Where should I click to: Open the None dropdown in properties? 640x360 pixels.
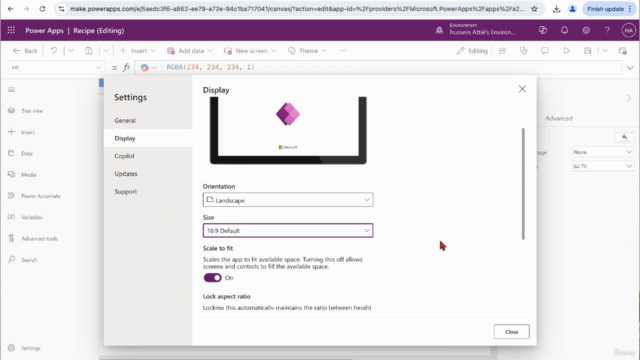click(602, 152)
